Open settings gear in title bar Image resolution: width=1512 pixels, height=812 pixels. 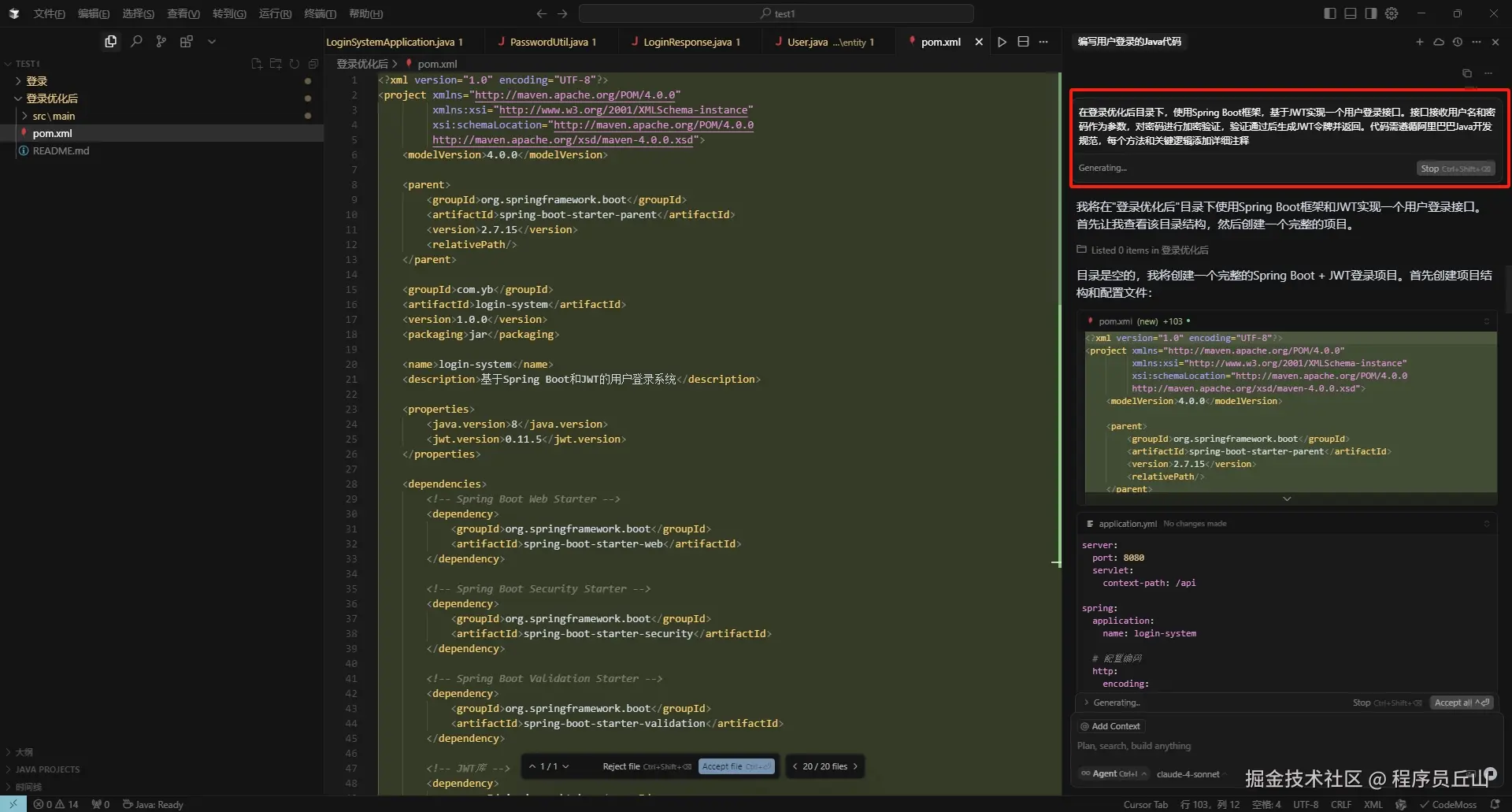click(1392, 13)
